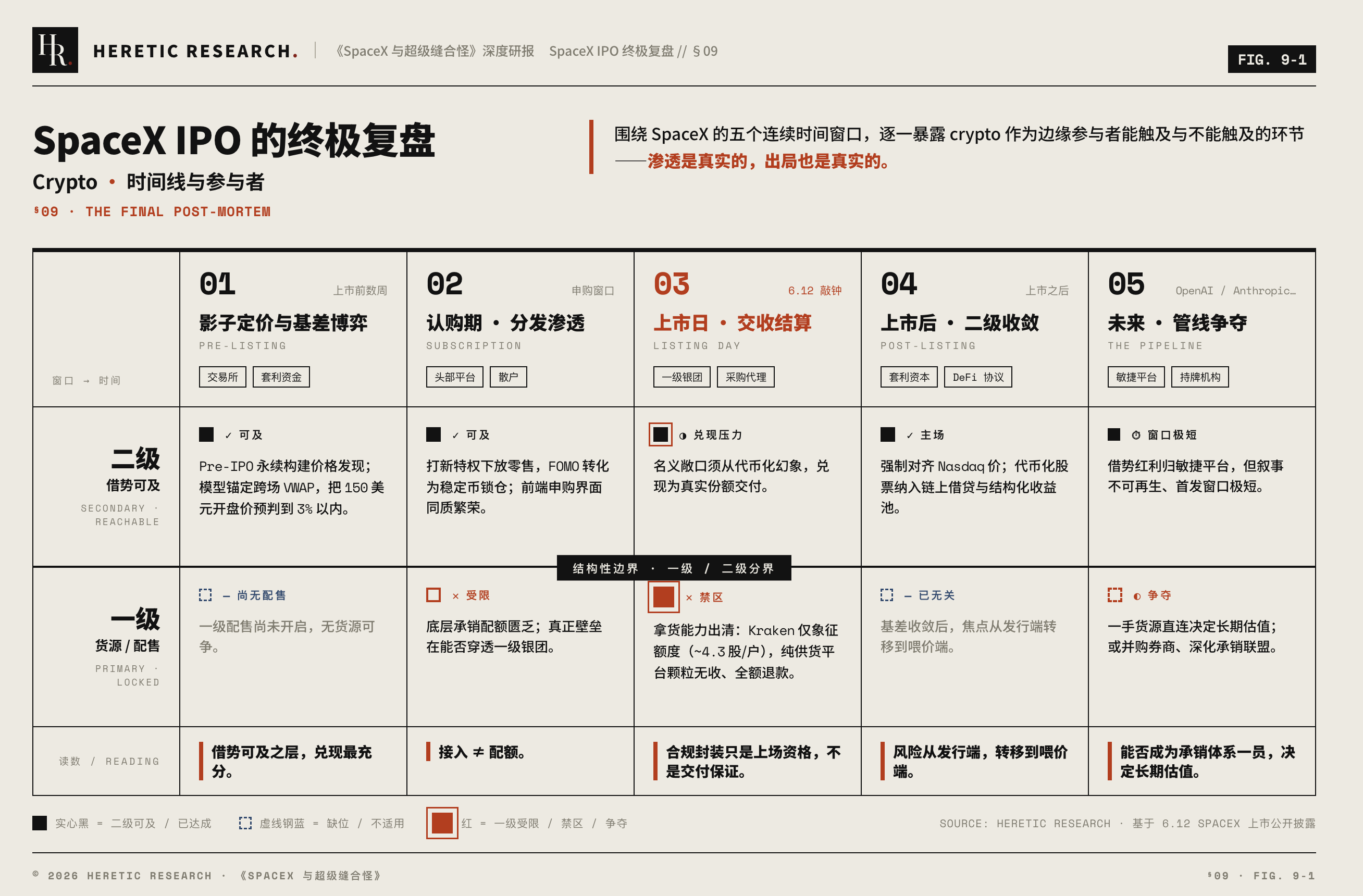Click the black square beside 主场
Screen dimensions: 1363x896
point(888,434)
